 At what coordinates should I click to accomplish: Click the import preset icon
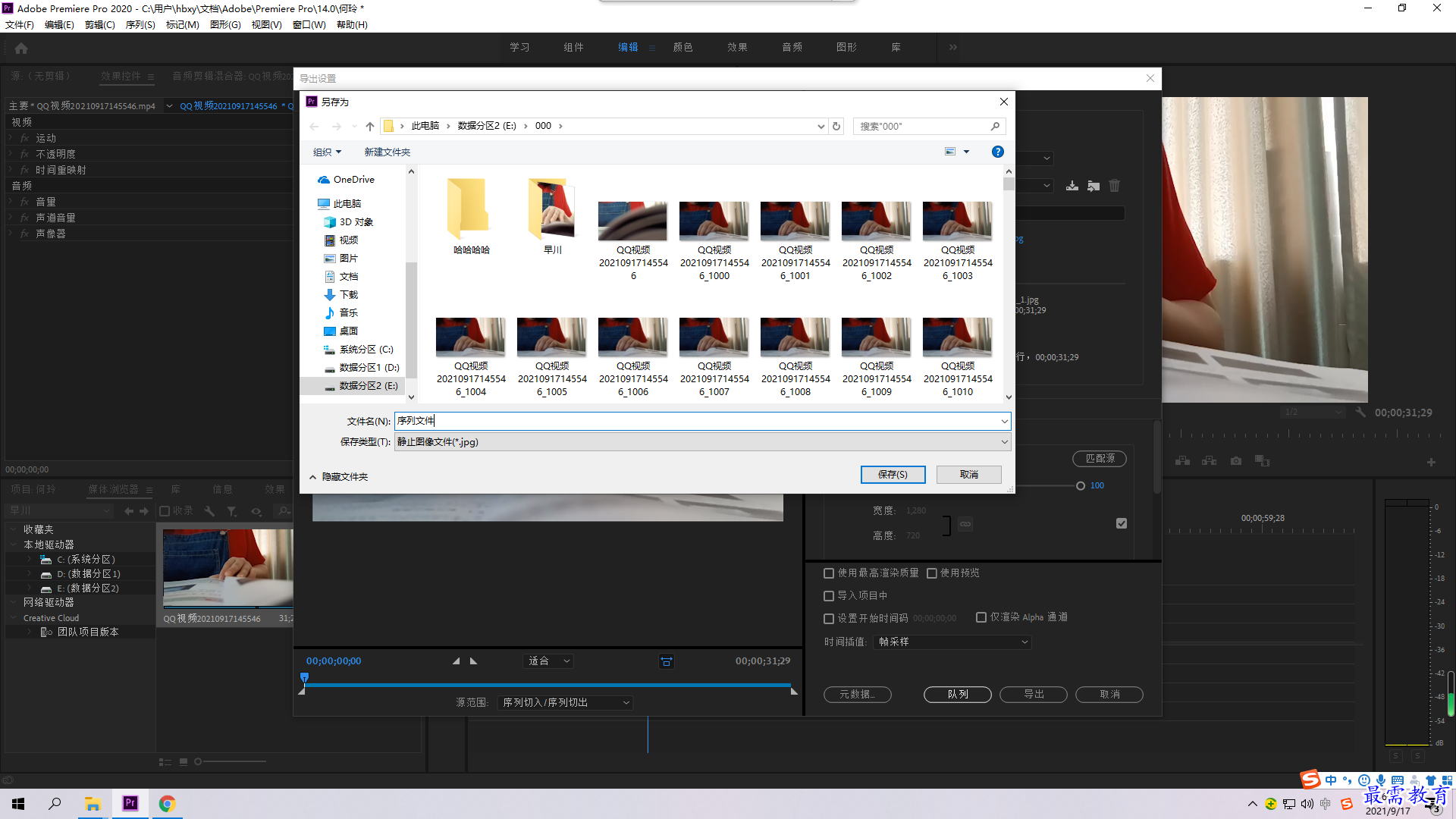coord(1094,186)
